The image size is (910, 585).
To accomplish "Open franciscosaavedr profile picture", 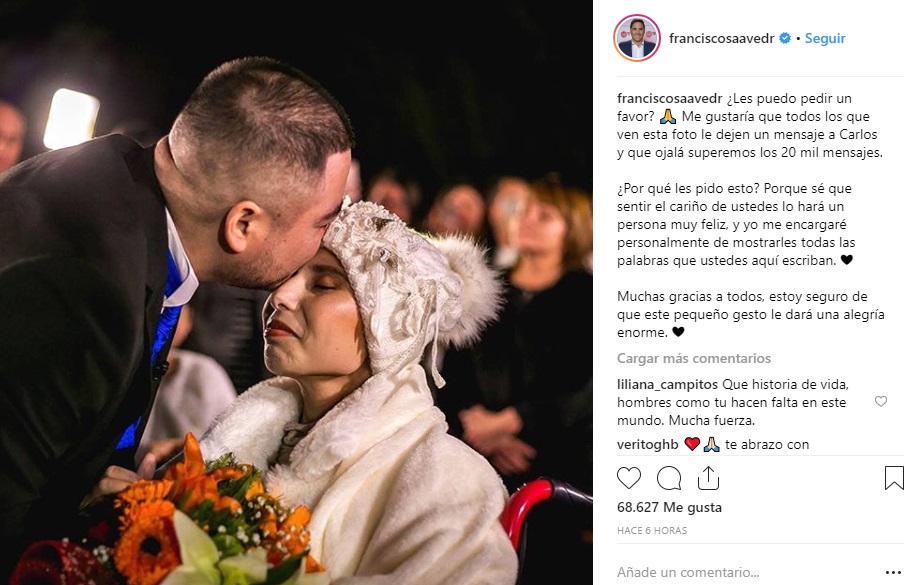I will pos(637,38).
